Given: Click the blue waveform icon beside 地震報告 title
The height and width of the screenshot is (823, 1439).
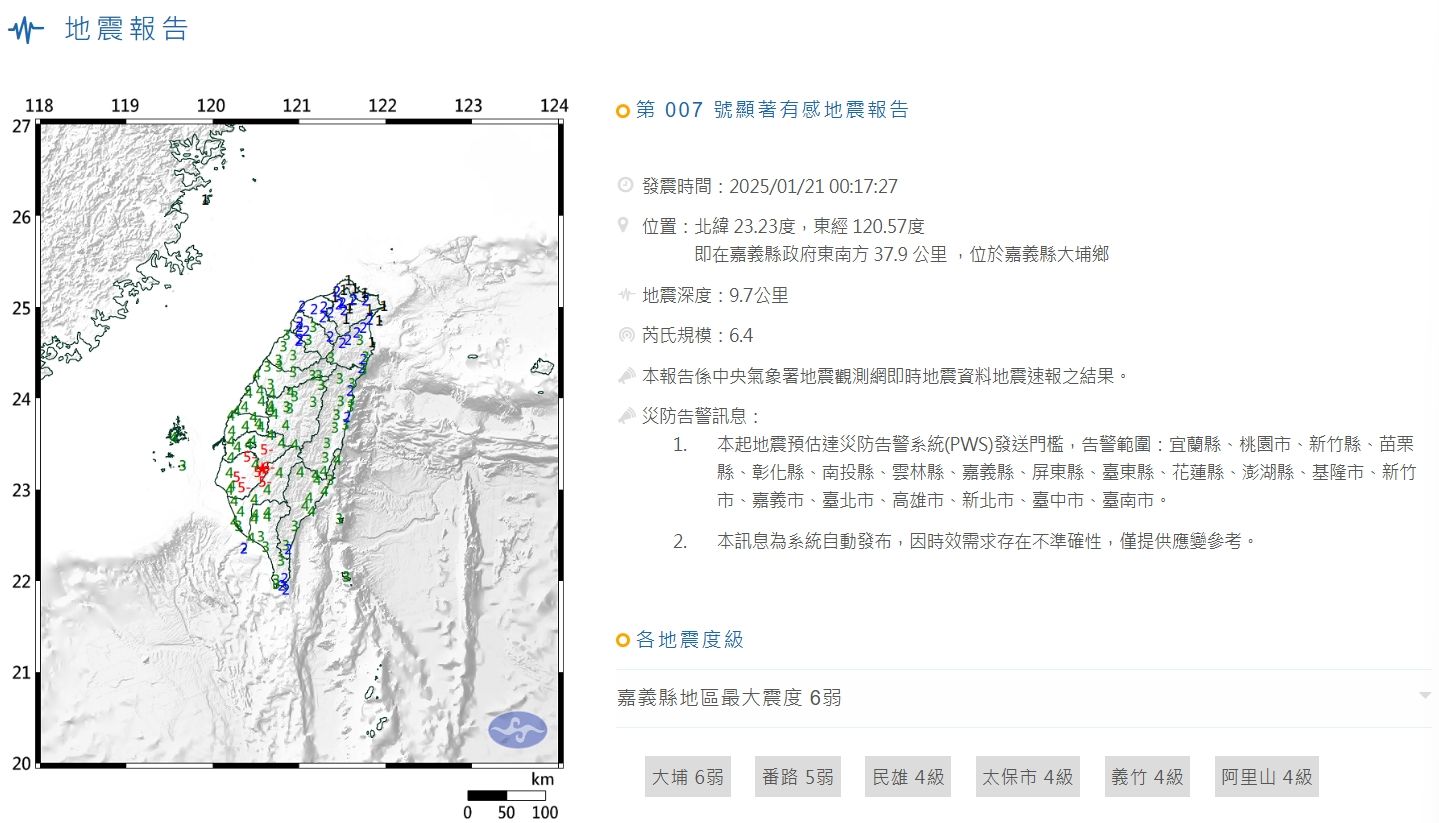Looking at the screenshot, I should [x=25, y=27].
